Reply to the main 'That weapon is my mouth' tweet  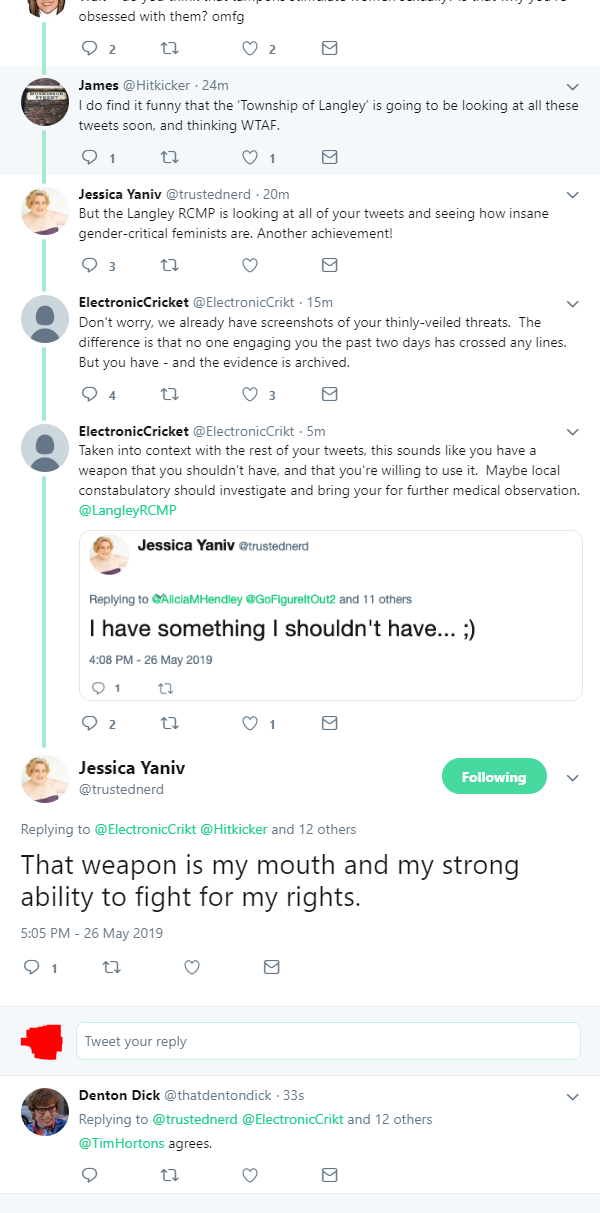[31, 967]
